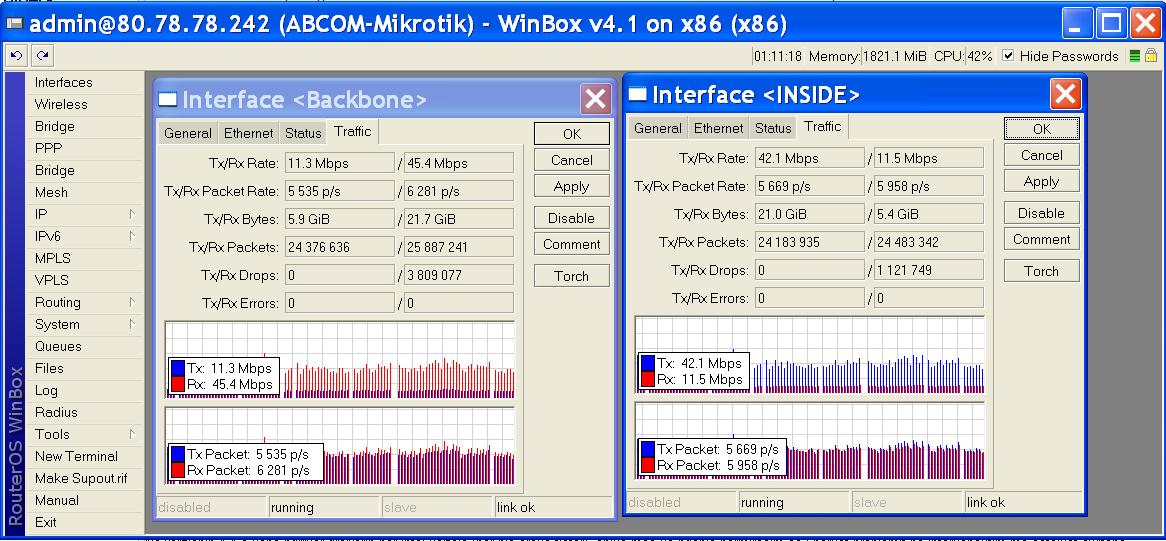Launch Torch from the INSIDE window
Screen dimensions: 1166x541
click(1041, 271)
